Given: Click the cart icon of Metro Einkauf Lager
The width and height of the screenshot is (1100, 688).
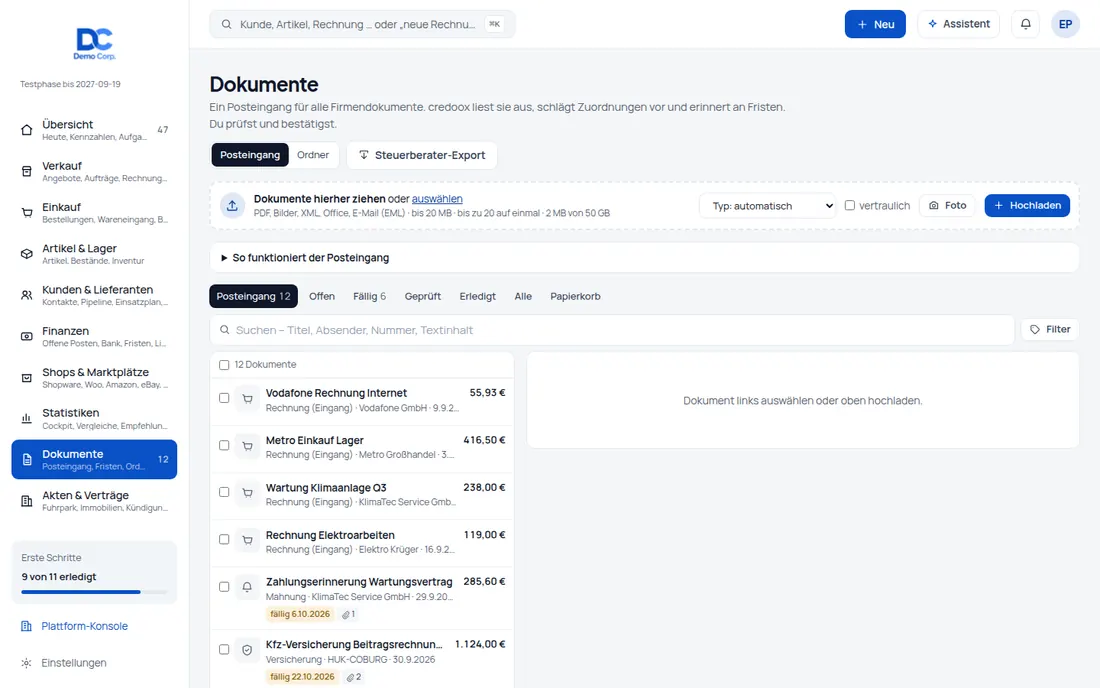Looking at the screenshot, I should coord(248,446).
